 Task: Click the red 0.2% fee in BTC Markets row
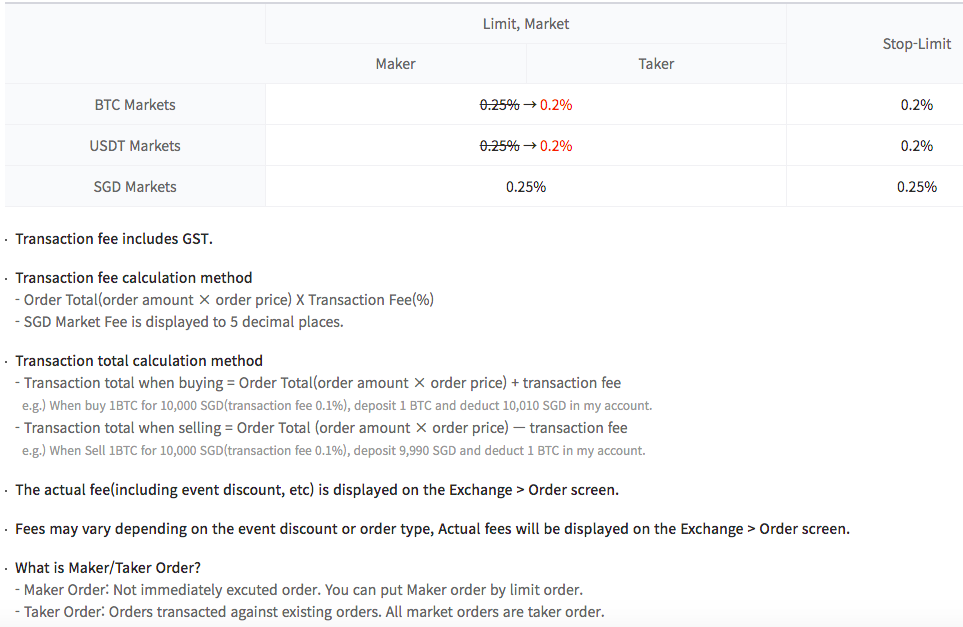[556, 105]
